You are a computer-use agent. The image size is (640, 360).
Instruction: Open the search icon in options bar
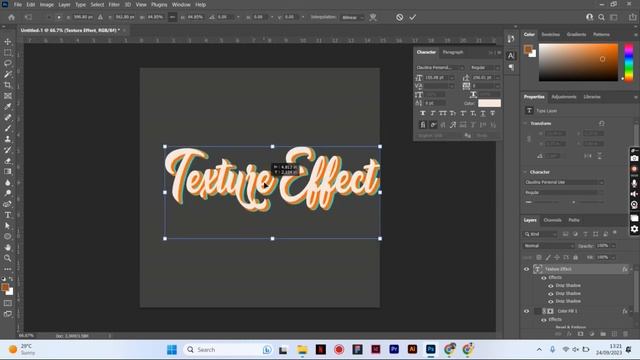(601, 17)
